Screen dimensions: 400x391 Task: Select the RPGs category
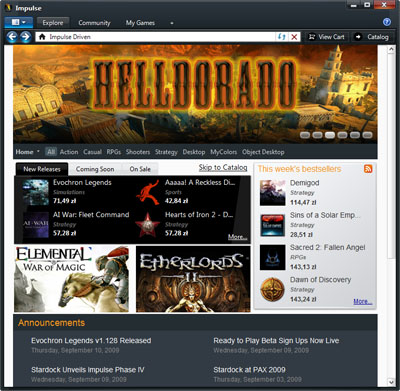(x=114, y=152)
